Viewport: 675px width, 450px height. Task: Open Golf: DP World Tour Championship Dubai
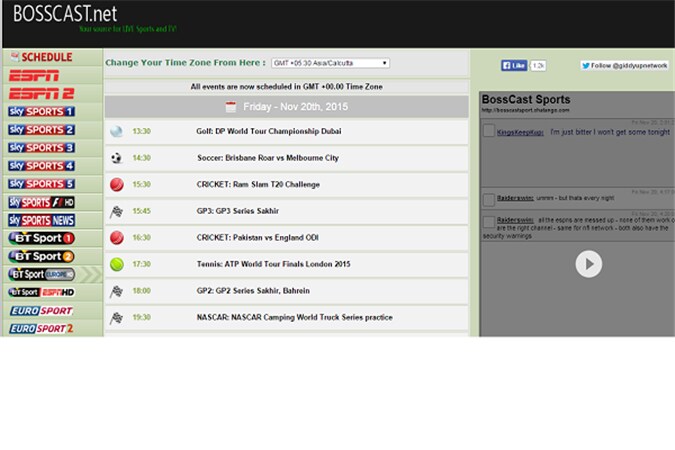[x=269, y=131]
